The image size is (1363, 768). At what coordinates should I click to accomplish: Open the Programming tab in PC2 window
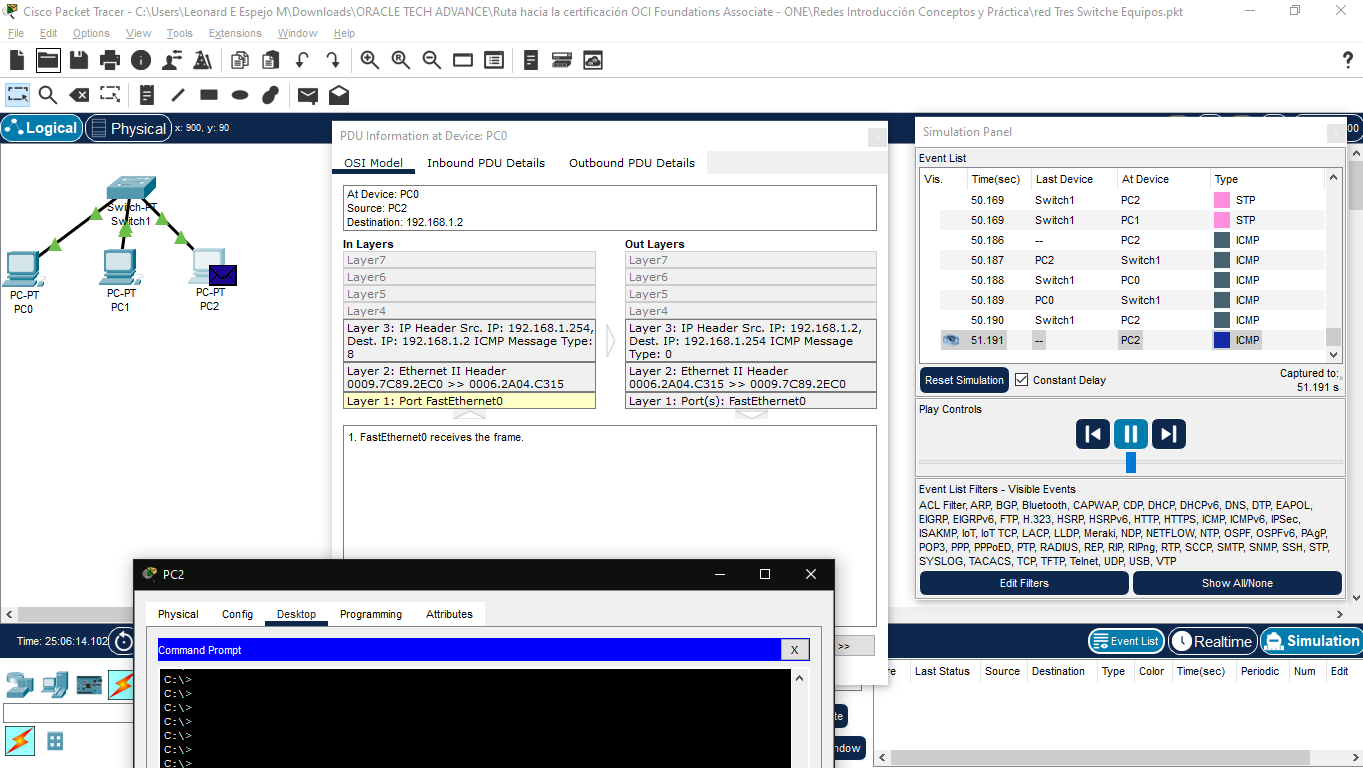[371, 614]
